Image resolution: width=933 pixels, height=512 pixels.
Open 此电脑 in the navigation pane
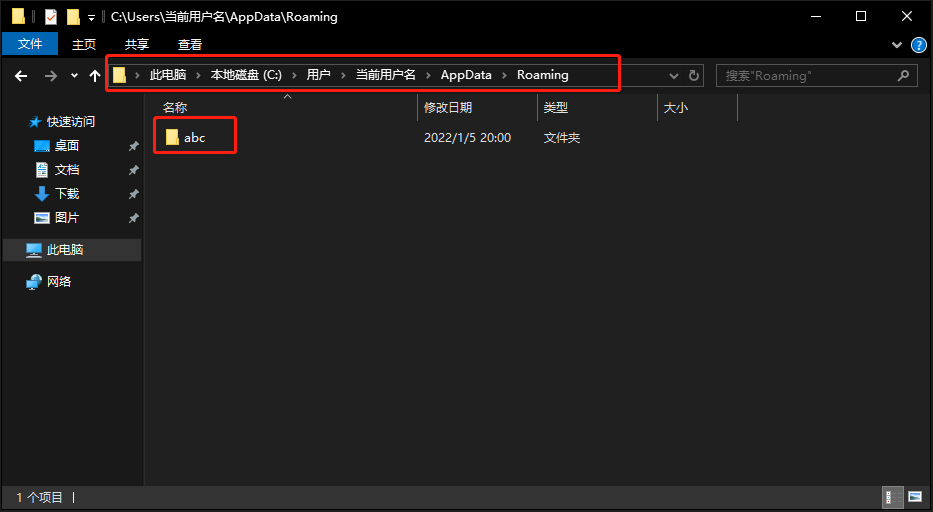65,250
